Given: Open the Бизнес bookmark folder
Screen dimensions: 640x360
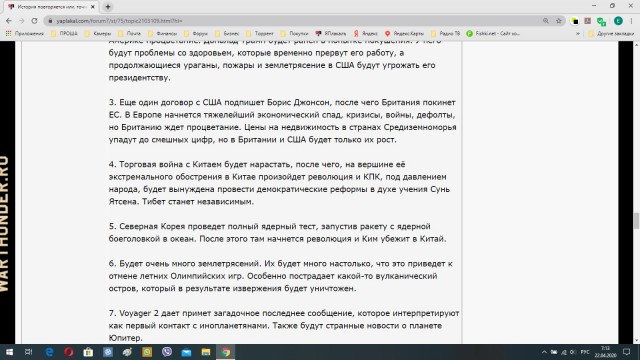Looking at the screenshot, I should coord(227,33).
